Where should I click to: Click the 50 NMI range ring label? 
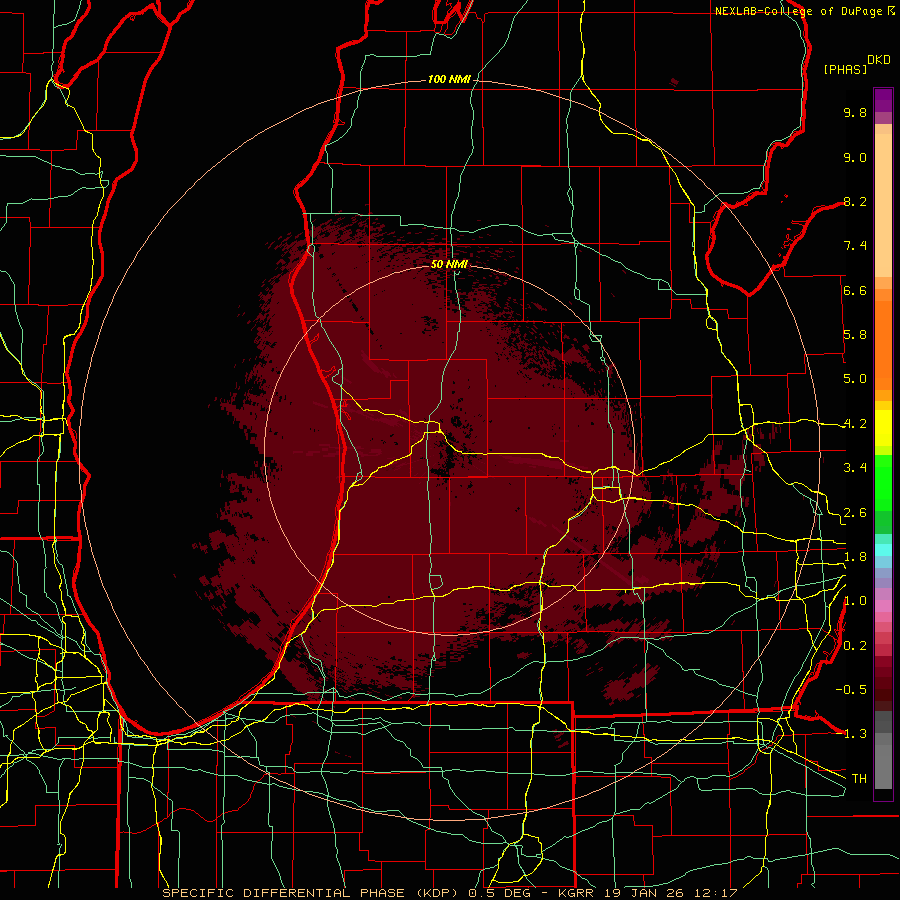(449, 264)
